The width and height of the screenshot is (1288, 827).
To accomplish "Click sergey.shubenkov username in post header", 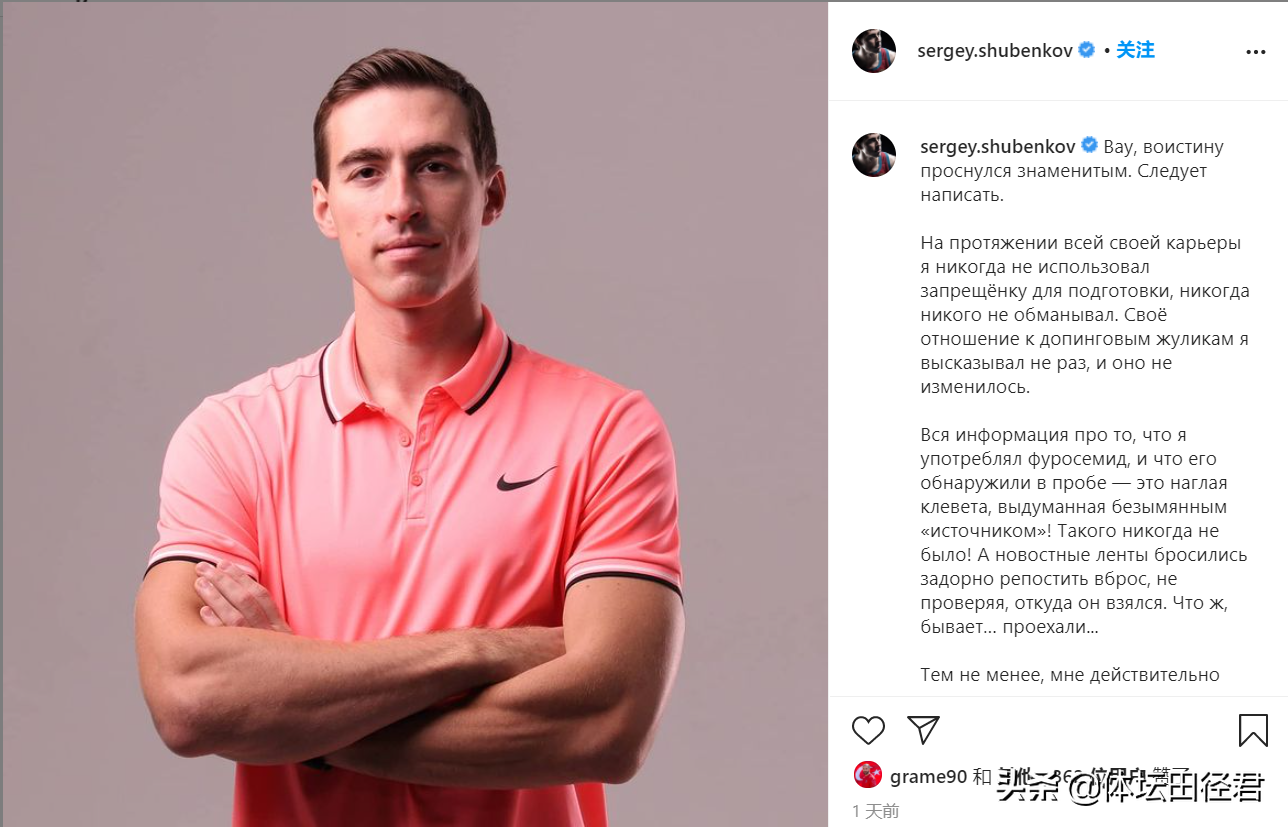I will [x=995, y=51].
